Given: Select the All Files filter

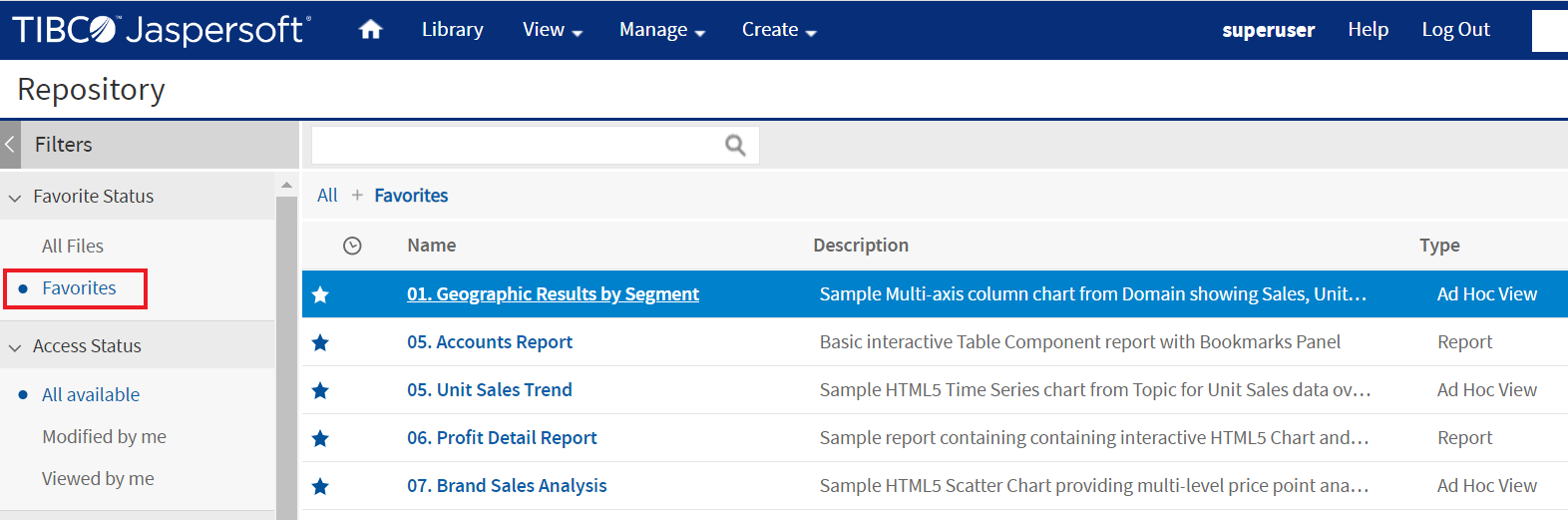Looking at the screenshot, I should point(73,247).
